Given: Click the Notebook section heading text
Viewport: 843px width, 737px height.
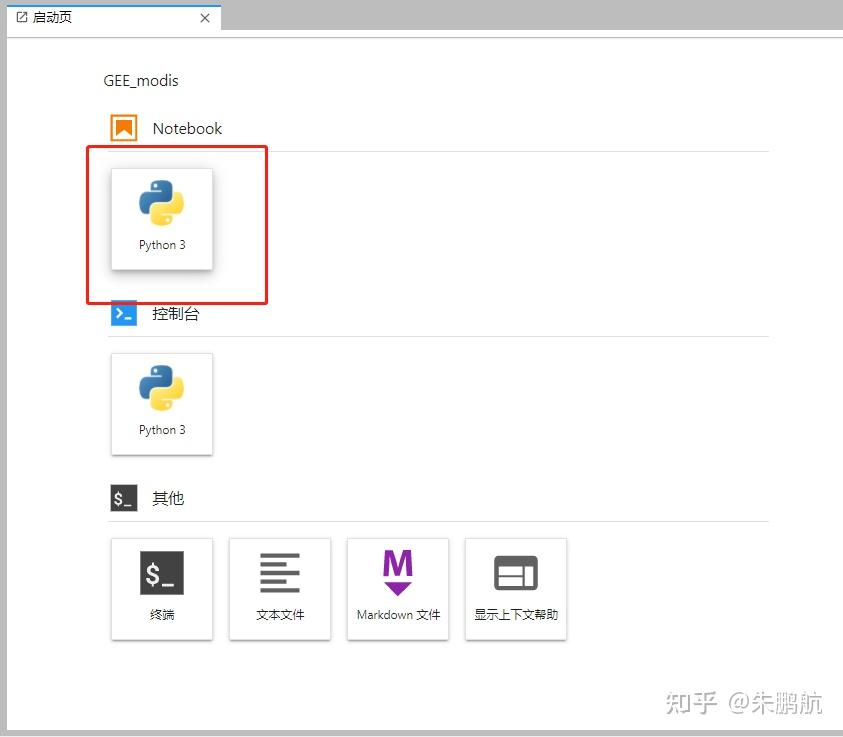Looking at the screenshot, I should click(187, 128).
